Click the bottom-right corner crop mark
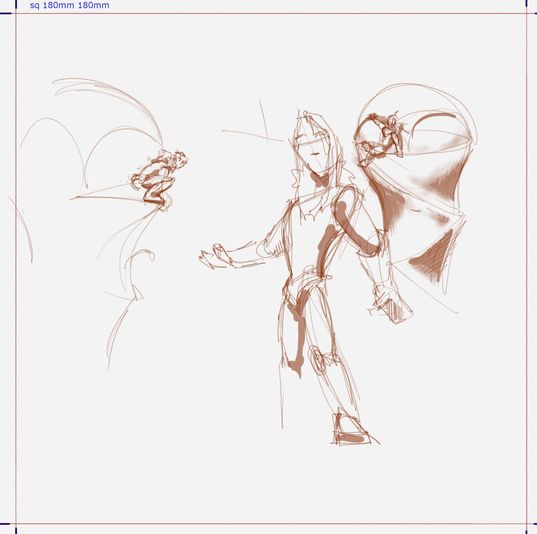Image resolution: width=537 pixels, height=534 pixels. tap(528, 526)
